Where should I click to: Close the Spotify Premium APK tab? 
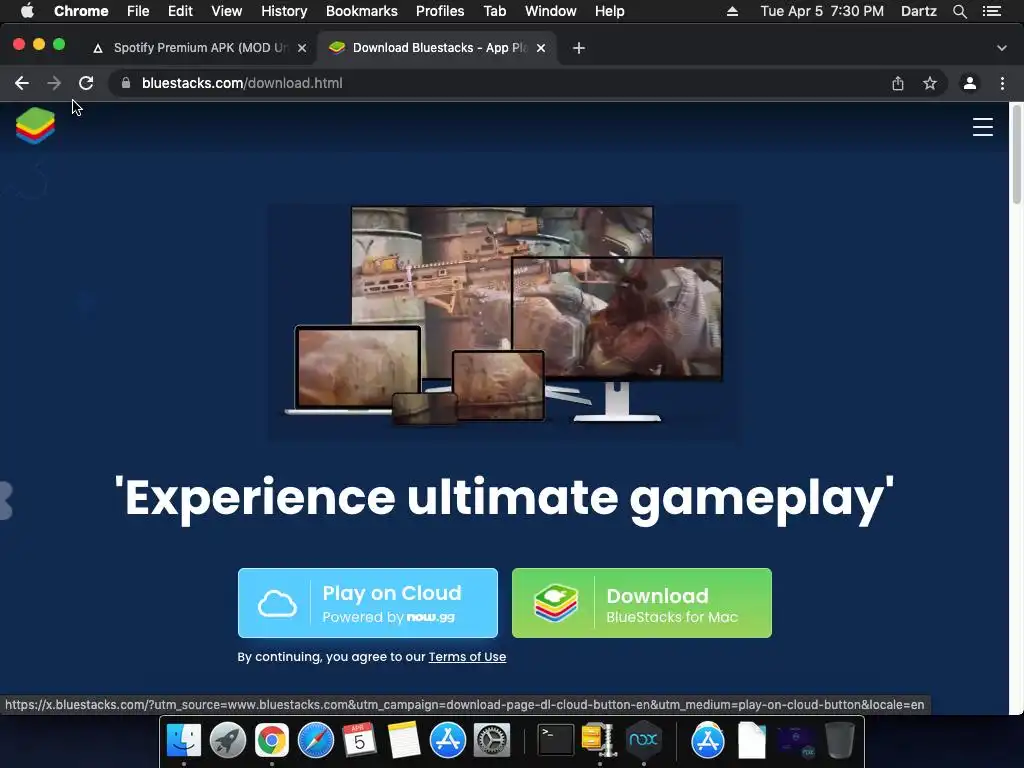[302, 48]
